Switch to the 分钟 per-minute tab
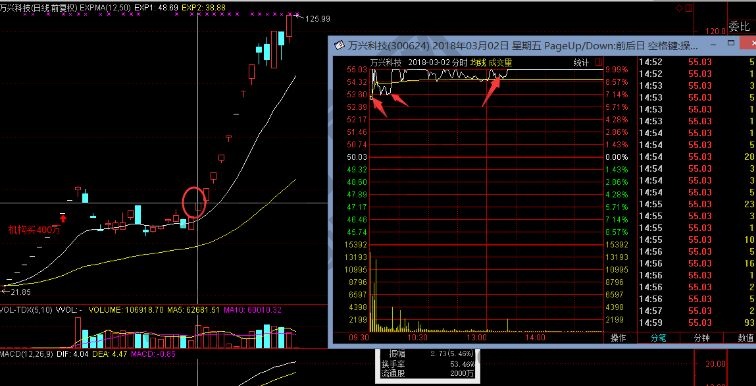Viewport: 756px width, 386px height. 701,338
